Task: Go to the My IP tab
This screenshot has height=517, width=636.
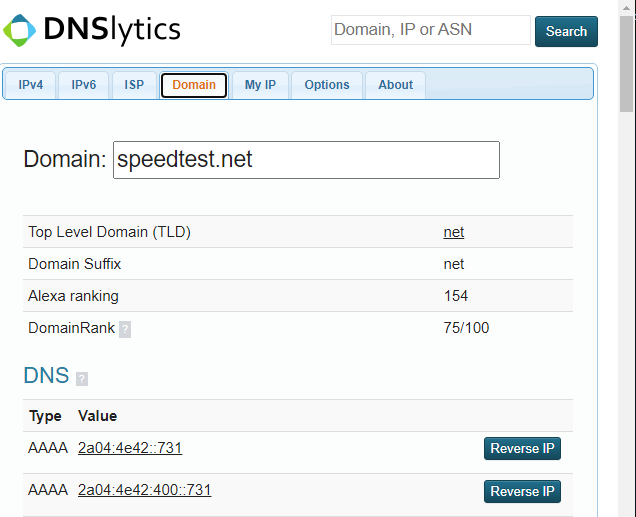Action: (260, 85)
